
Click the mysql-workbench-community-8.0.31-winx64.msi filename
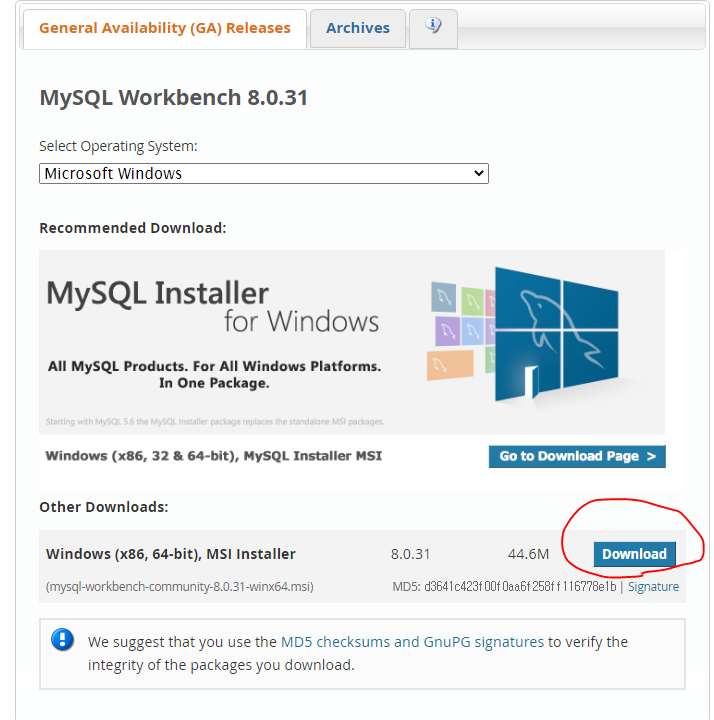pyautogui.click(x=180, y=587)
